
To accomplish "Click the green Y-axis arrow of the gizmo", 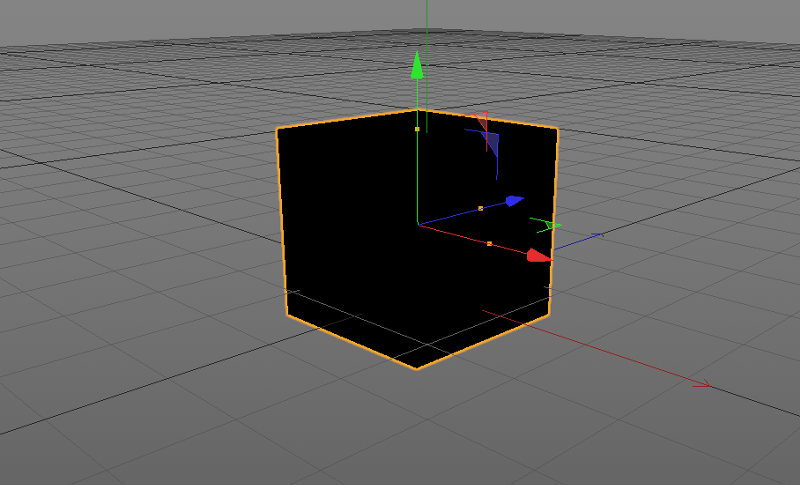I will (418, 67).
